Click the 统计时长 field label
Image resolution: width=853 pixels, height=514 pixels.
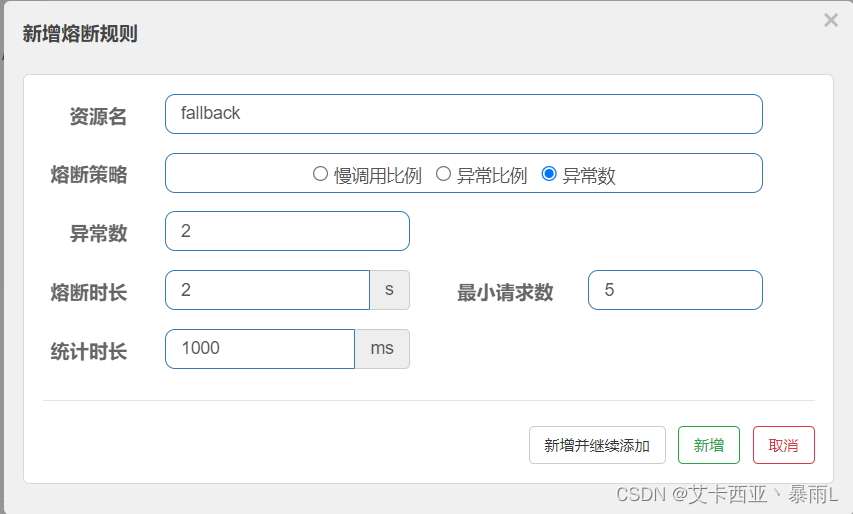89,351
